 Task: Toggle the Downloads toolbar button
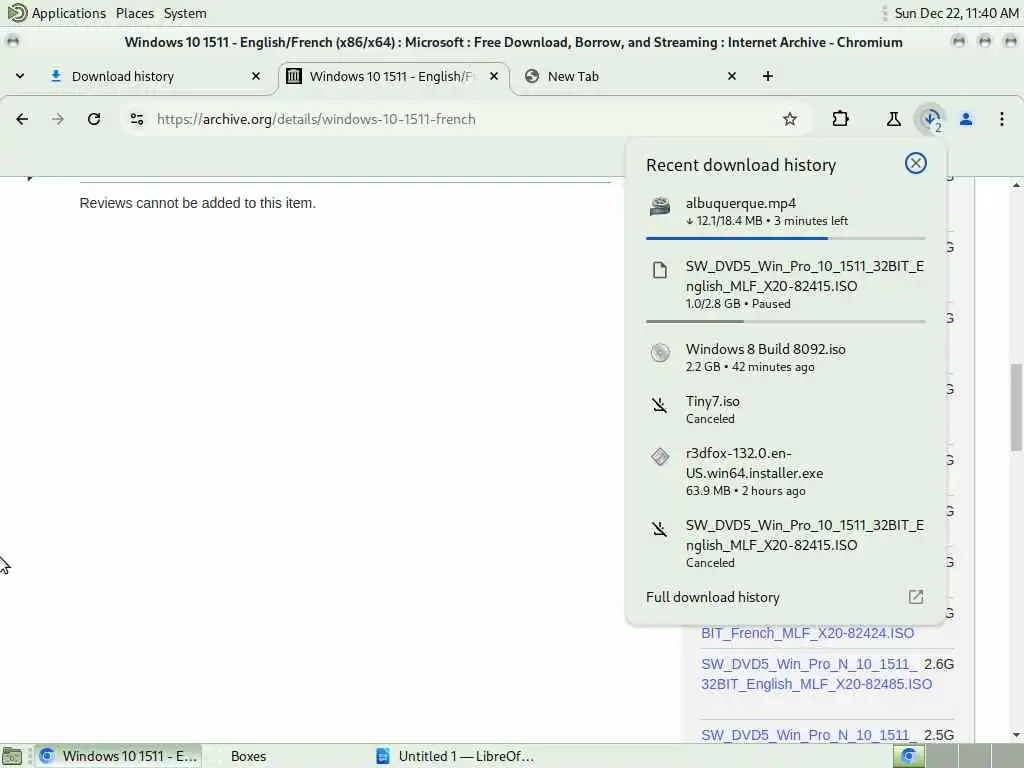tap(931, 119)
